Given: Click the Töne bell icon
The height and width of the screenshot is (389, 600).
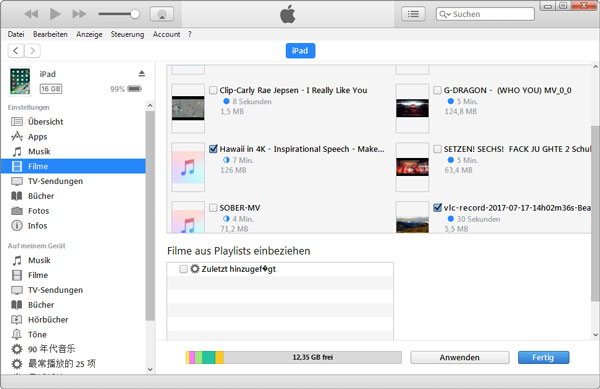Looking at the screenshot, I should coord(16,334).
